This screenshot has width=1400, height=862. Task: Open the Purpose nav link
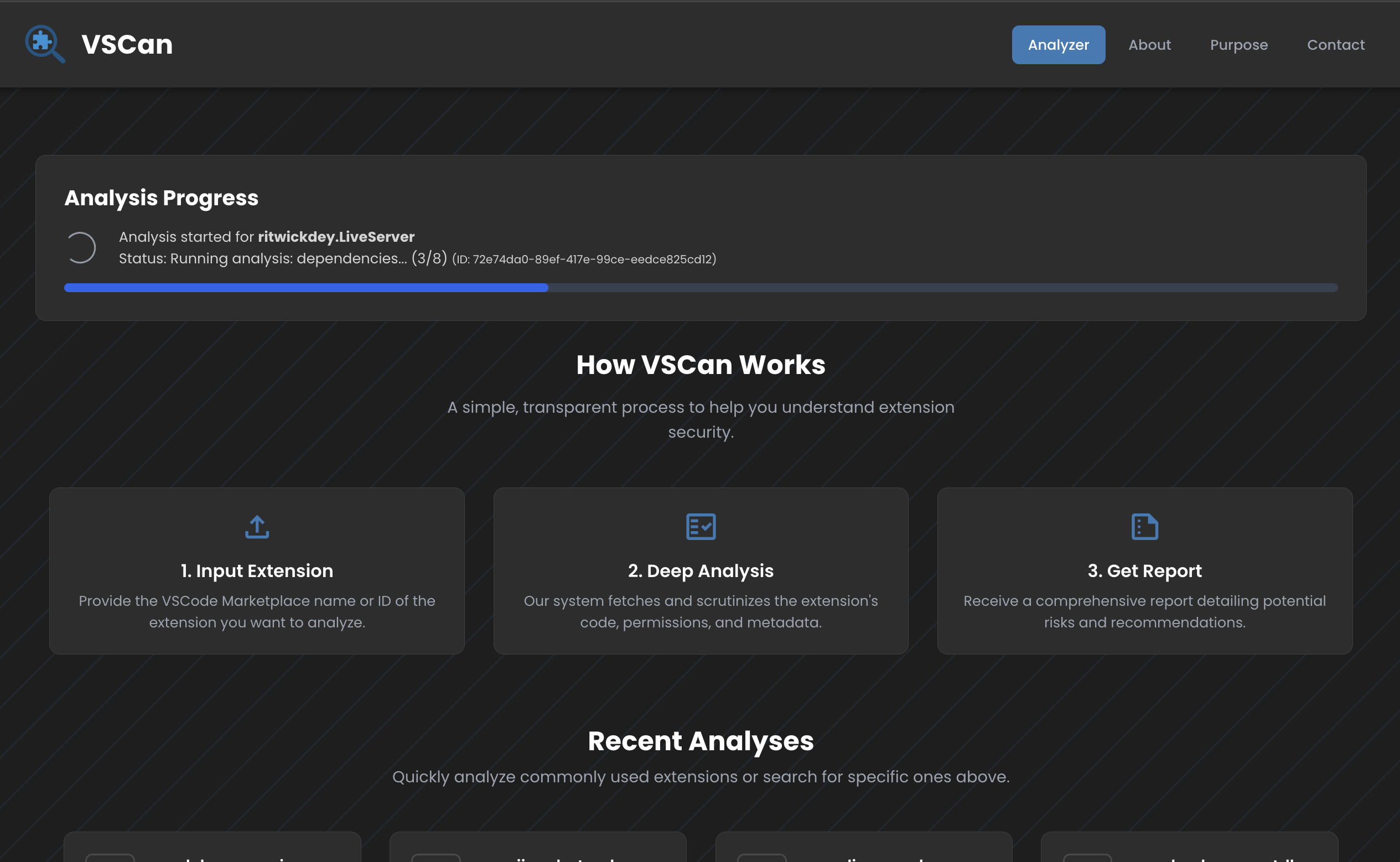pyautogui.click(x=1238, y=44)
